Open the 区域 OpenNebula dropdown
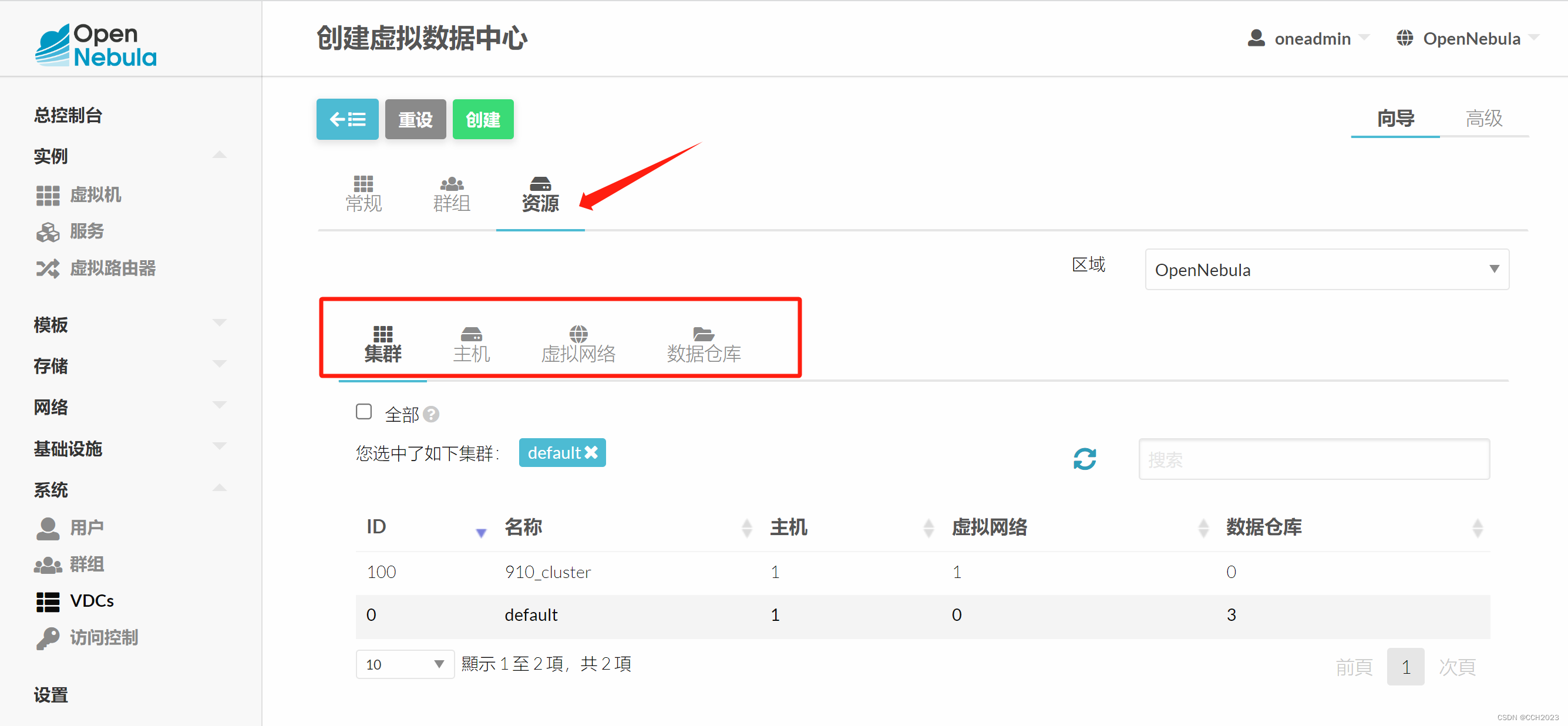 point(1327,269)
